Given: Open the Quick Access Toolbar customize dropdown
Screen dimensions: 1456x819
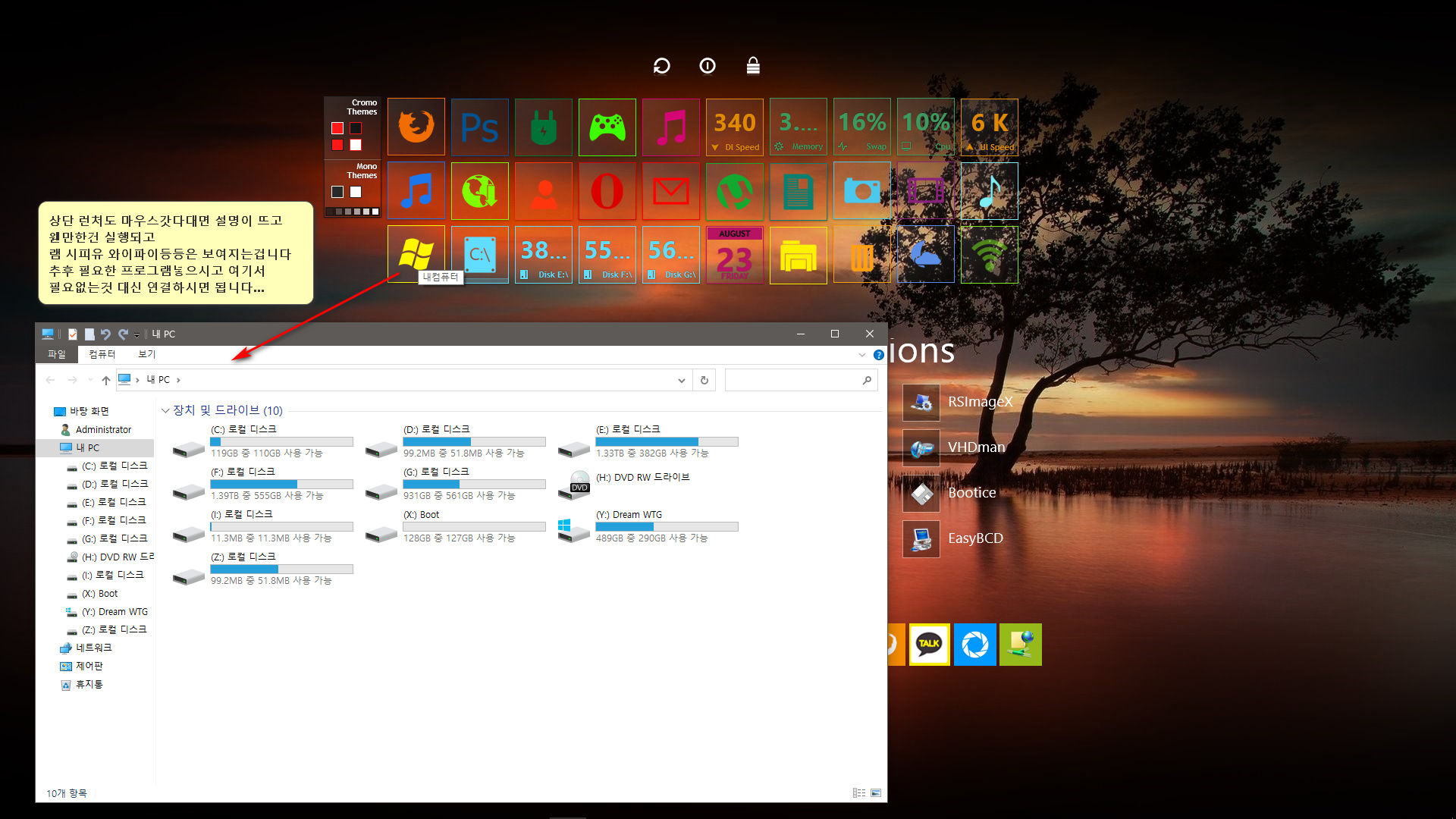Looking at the screenshot, I should 137,334.
